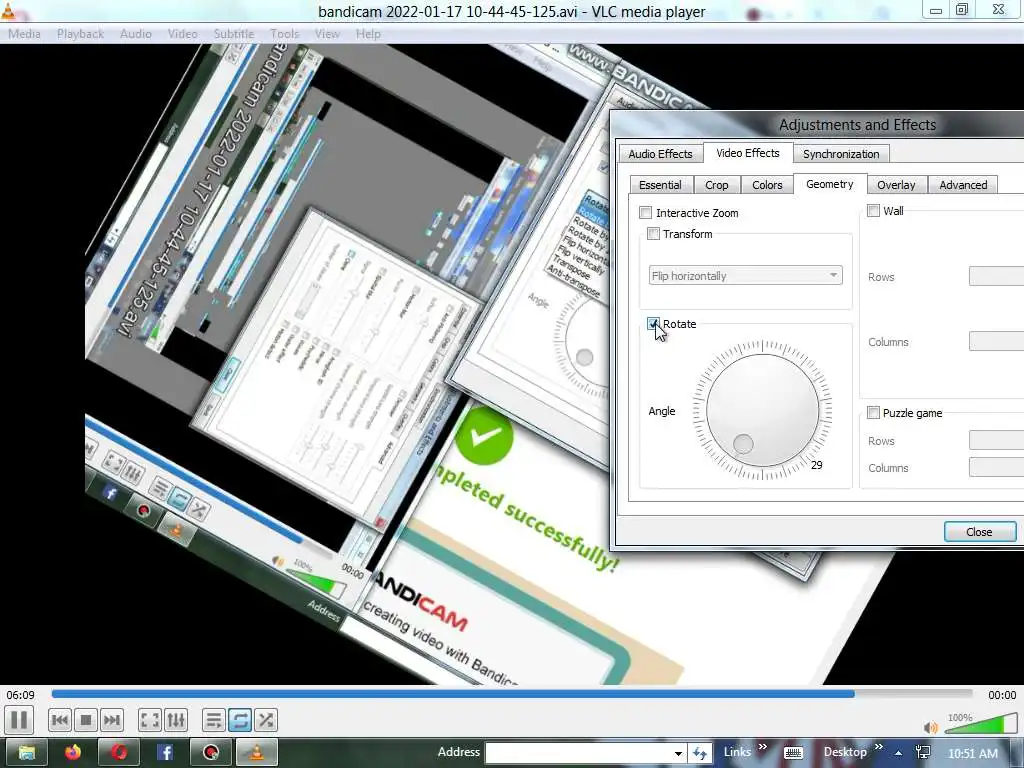Enable the Transform checkbox
Image resolution: width=1024 pixels, height=768 pixels.
click(x=653, y=234)
